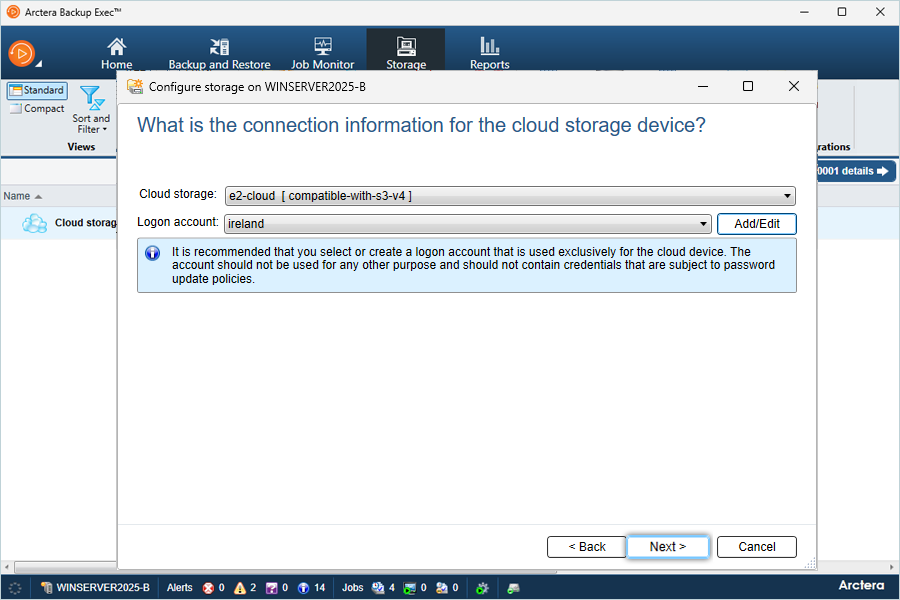Screen dimensions: 900x600
Task: Click the storage device status icon
Action: coord(513,588)
